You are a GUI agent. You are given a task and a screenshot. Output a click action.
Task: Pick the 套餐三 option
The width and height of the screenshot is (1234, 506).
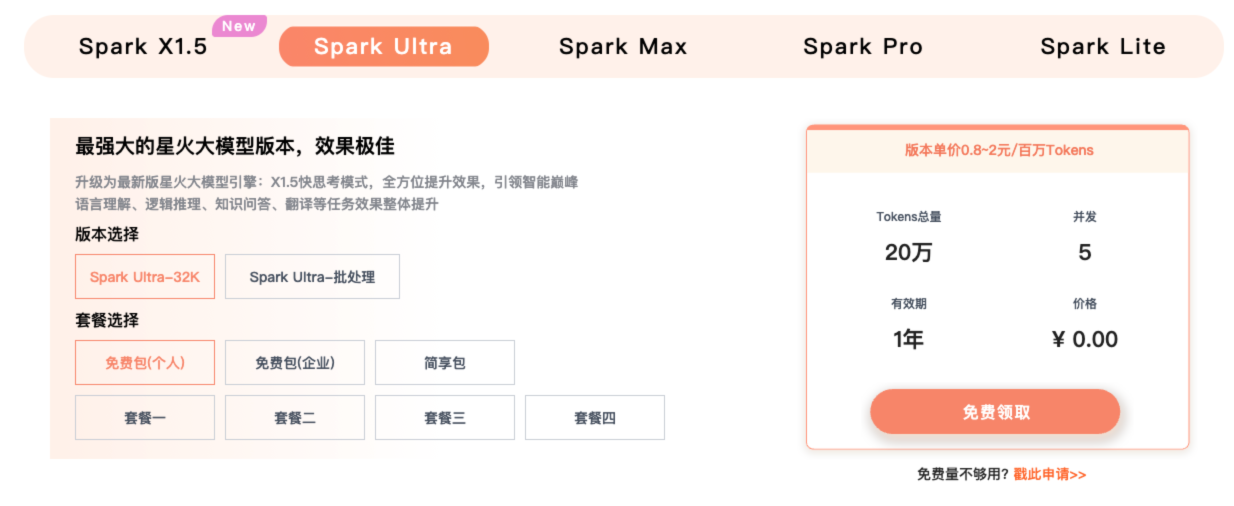point(445,418)
